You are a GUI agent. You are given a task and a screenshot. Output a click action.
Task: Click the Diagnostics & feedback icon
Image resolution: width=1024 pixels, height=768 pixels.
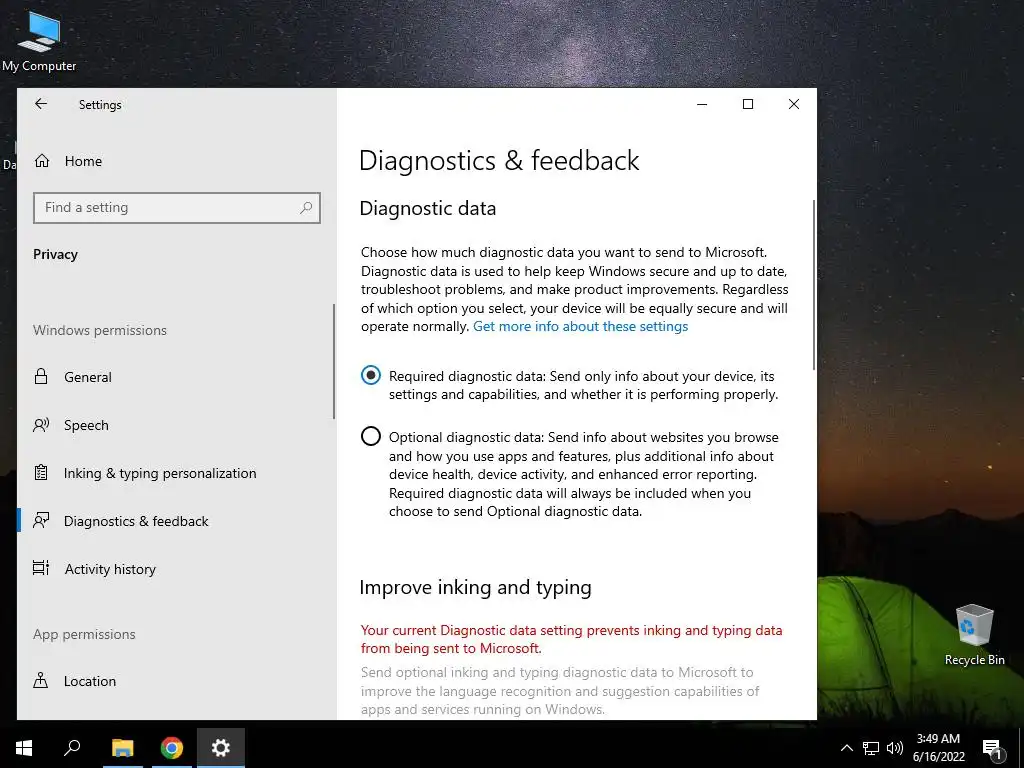tap(40, 520)
